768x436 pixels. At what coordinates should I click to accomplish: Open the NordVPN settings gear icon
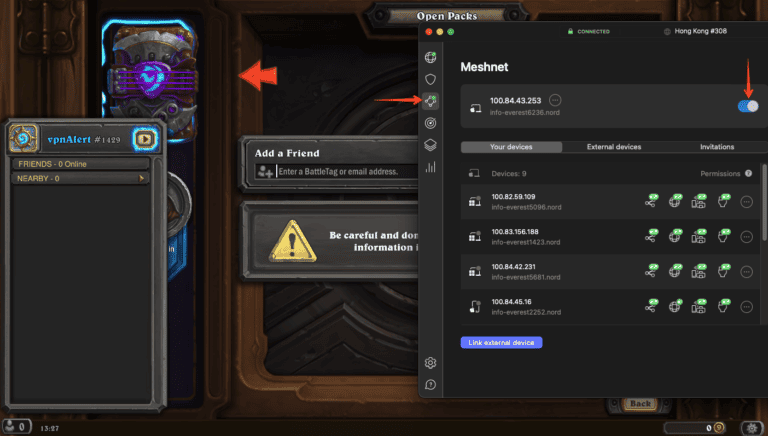coord(431,363)
